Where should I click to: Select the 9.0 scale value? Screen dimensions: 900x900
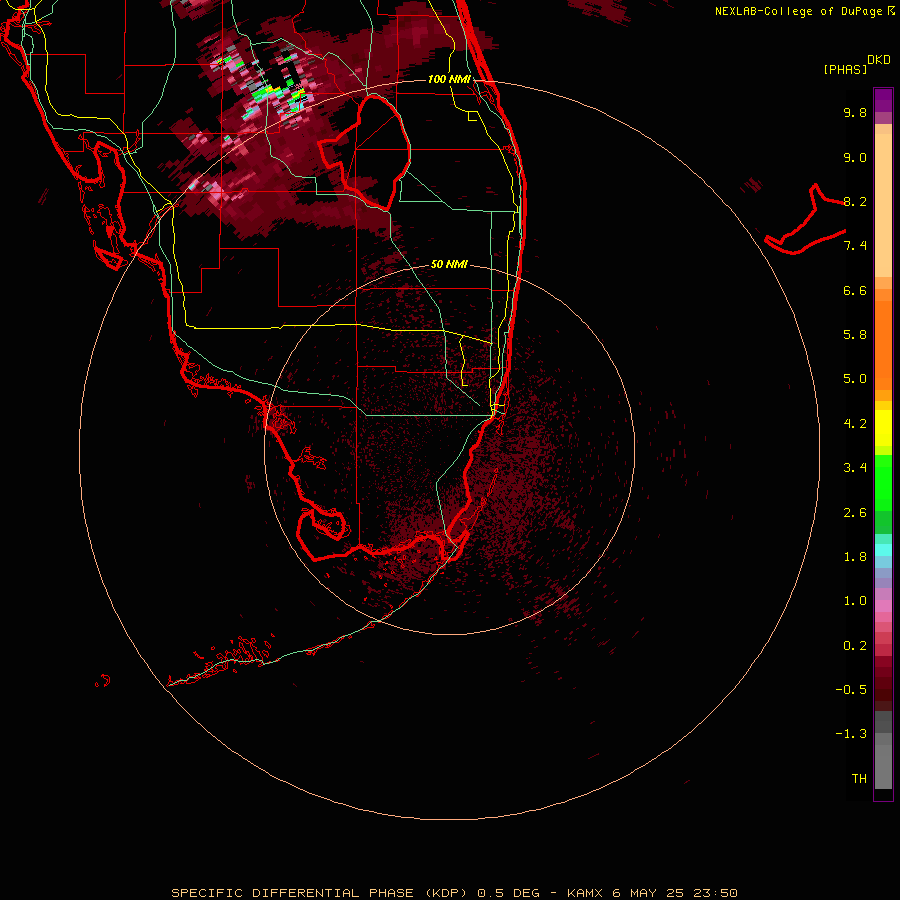855,157
